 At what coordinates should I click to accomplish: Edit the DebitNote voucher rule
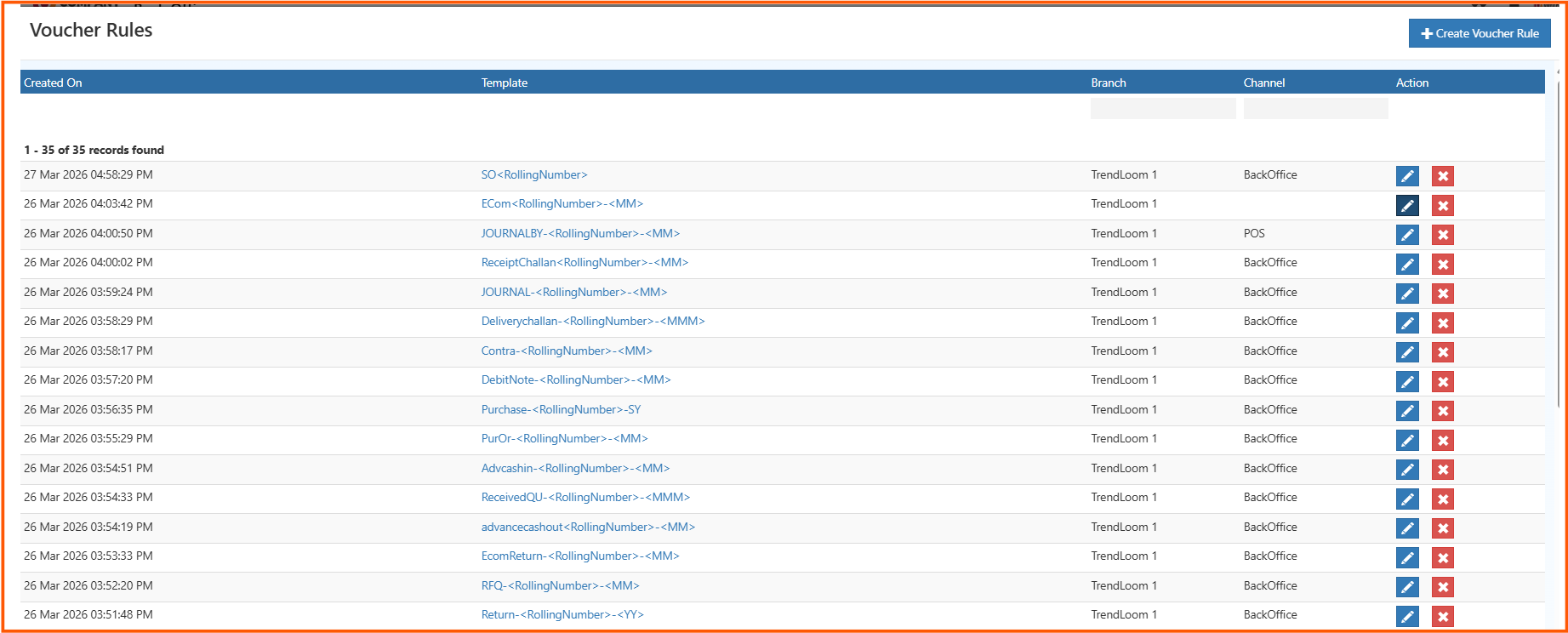pyautogui.click(x=1407, y=381)
